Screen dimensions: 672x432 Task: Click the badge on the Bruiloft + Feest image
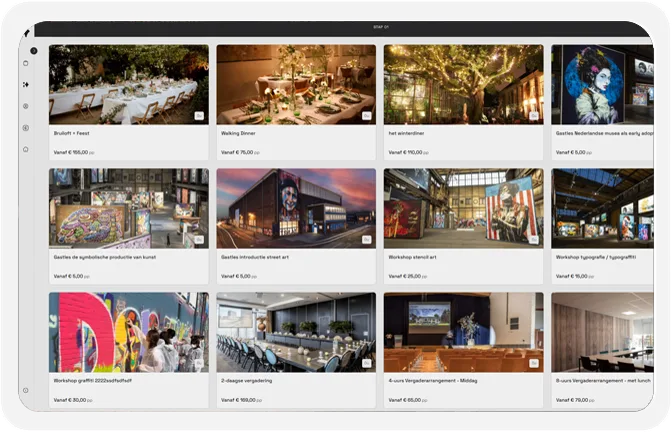(199, 116)
